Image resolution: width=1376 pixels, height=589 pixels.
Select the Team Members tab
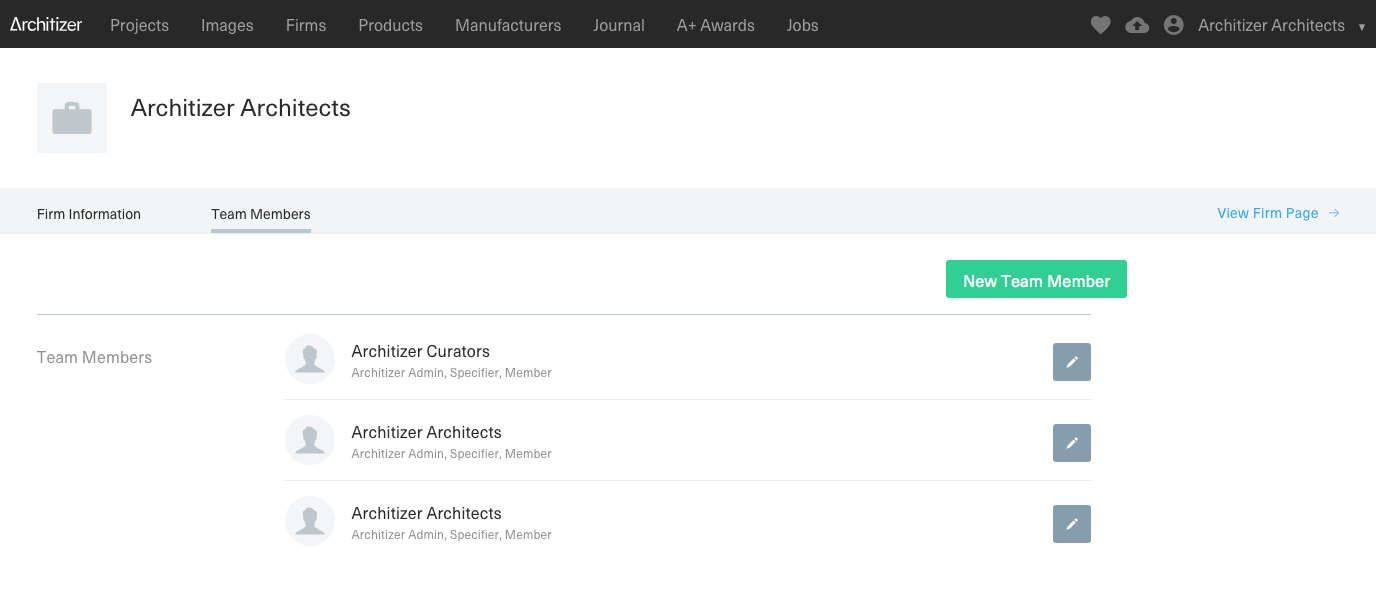tap(261, 214)
